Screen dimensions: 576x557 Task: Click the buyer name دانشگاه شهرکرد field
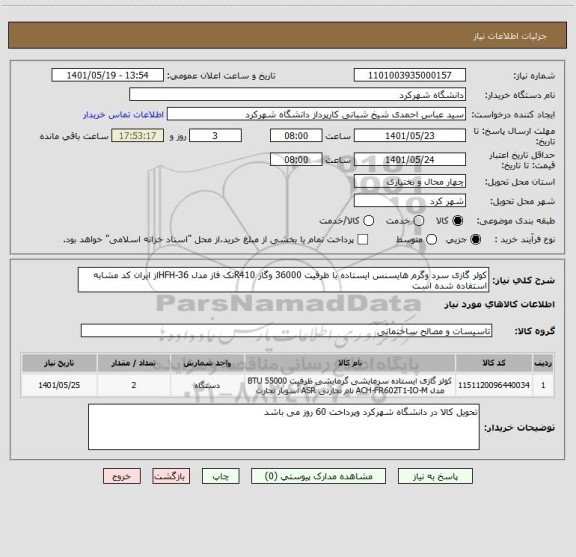[298, 95]
